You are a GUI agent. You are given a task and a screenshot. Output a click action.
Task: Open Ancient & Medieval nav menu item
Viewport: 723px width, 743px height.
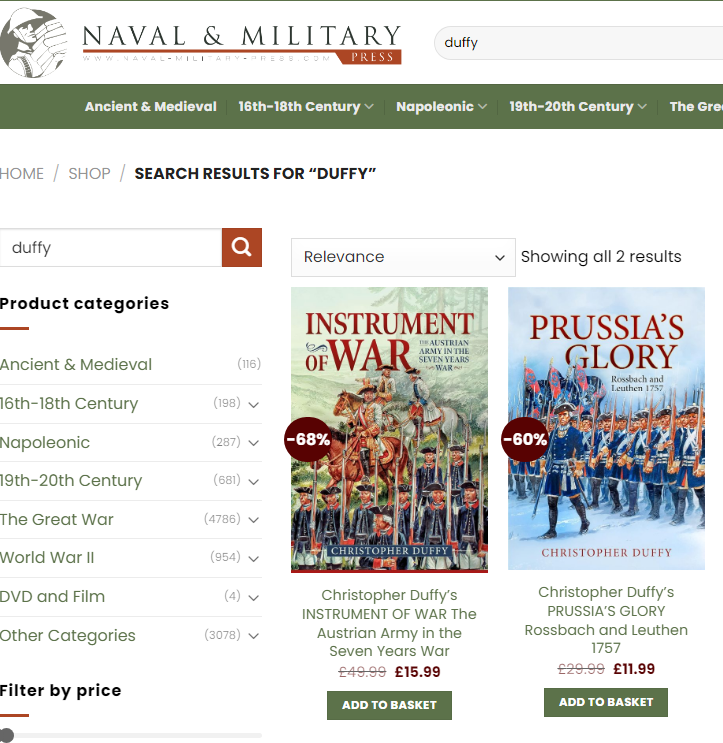pos(151,107)
